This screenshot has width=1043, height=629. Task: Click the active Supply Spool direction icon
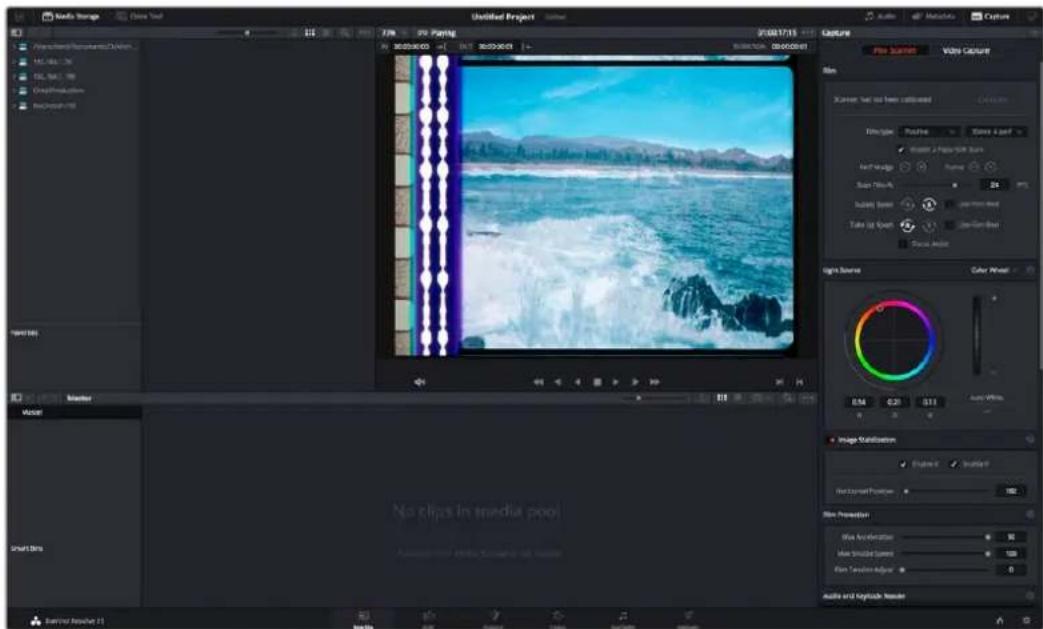point(929,205)
